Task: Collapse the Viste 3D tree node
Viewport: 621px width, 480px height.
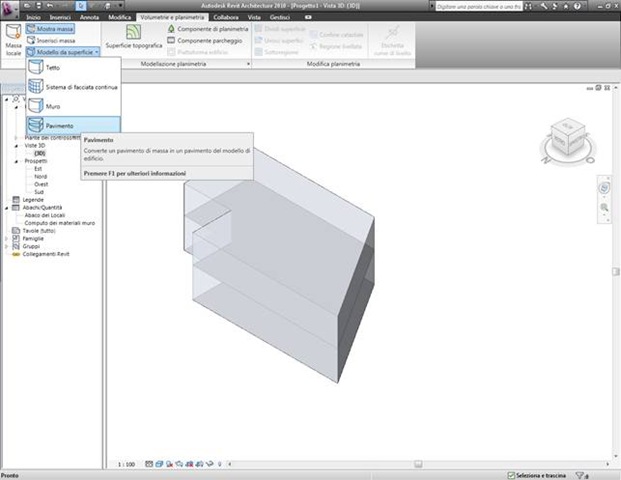Action: [x=16, y=146]
